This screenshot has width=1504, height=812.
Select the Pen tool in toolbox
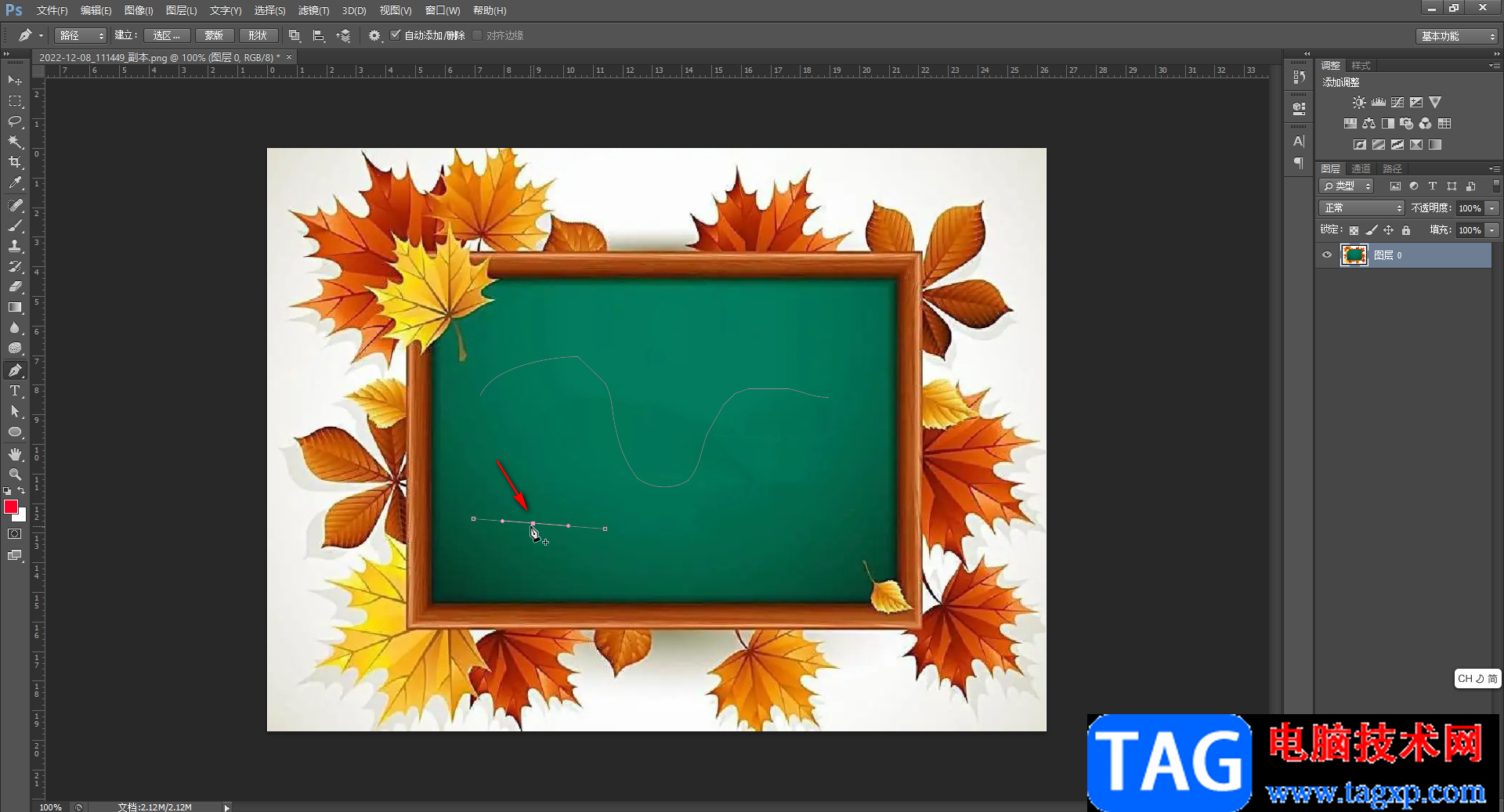tap(15, 370)
